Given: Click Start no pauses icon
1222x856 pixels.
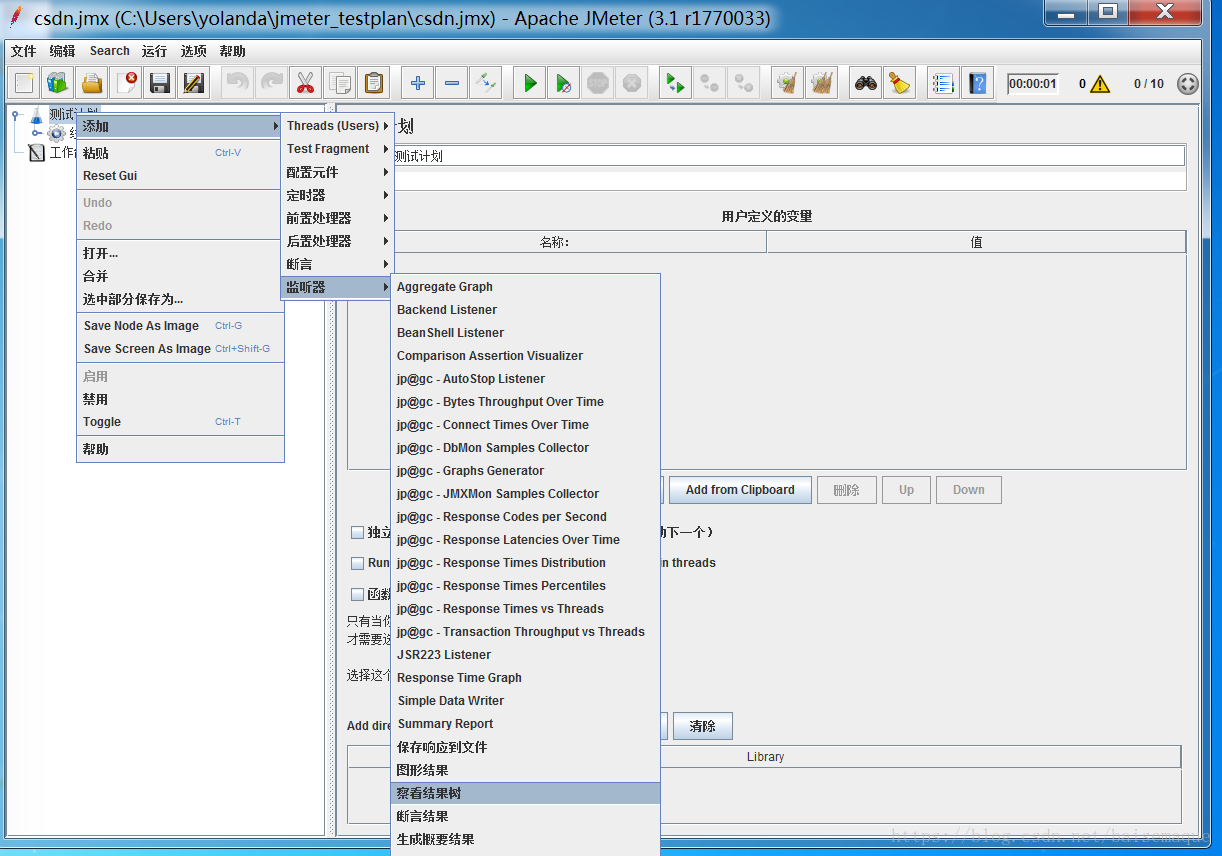Looking at the screenshot, I should pos(564,83).
